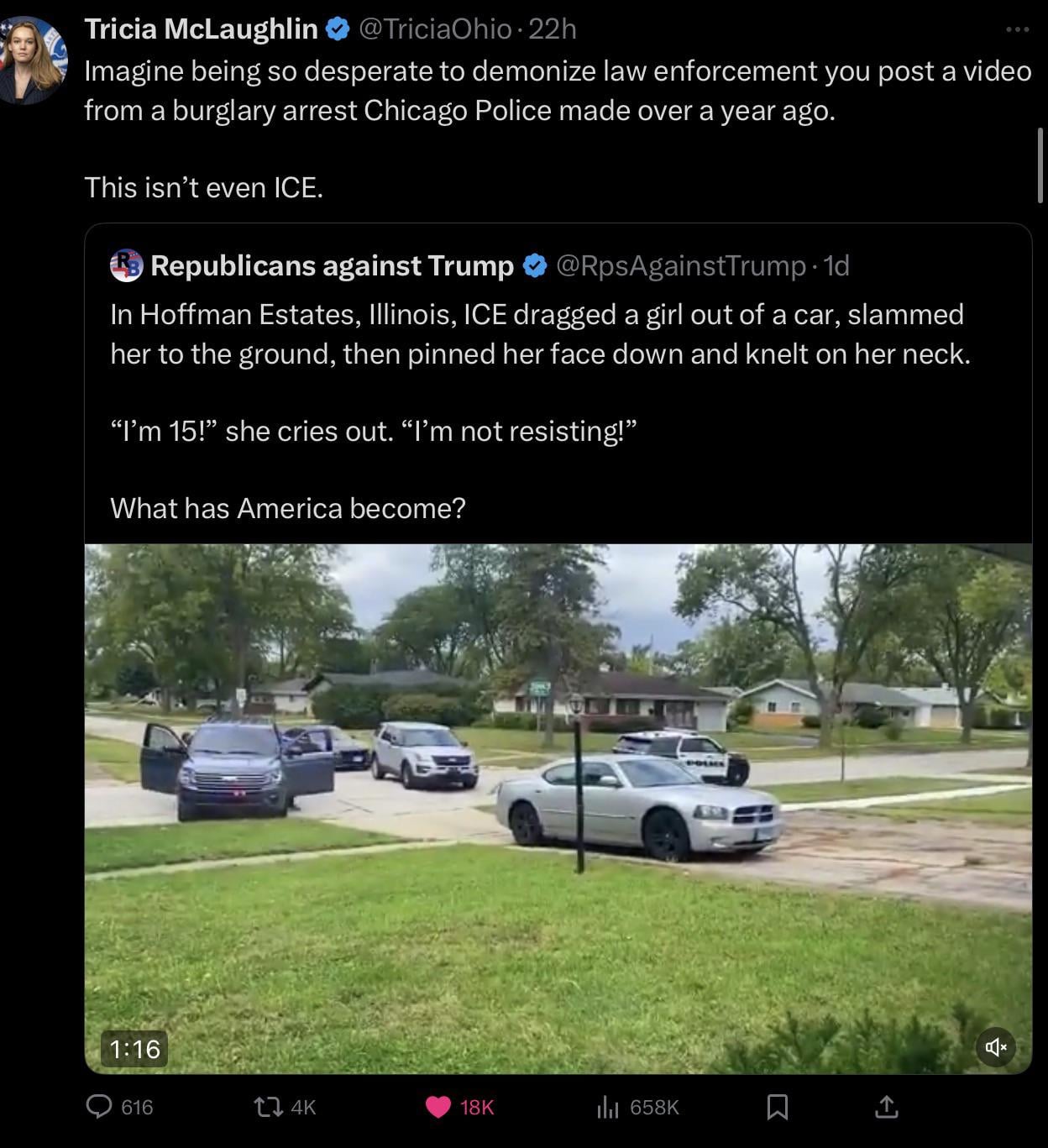Open Tricia McLaughlin display name link
Image resolution: width=1048 pixels, height=1148 pixels.
tap(202, 29)
